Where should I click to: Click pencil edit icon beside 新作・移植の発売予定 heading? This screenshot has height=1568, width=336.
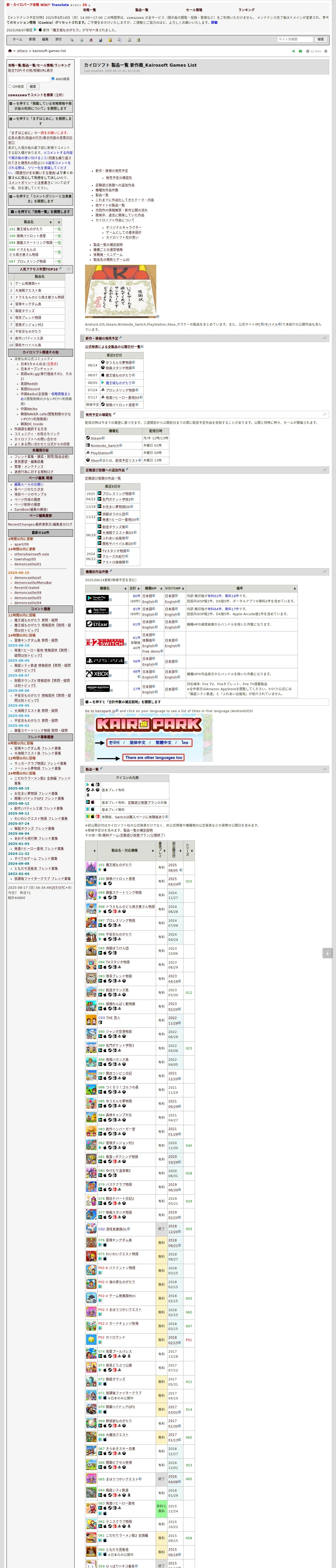tap(120, 338)
